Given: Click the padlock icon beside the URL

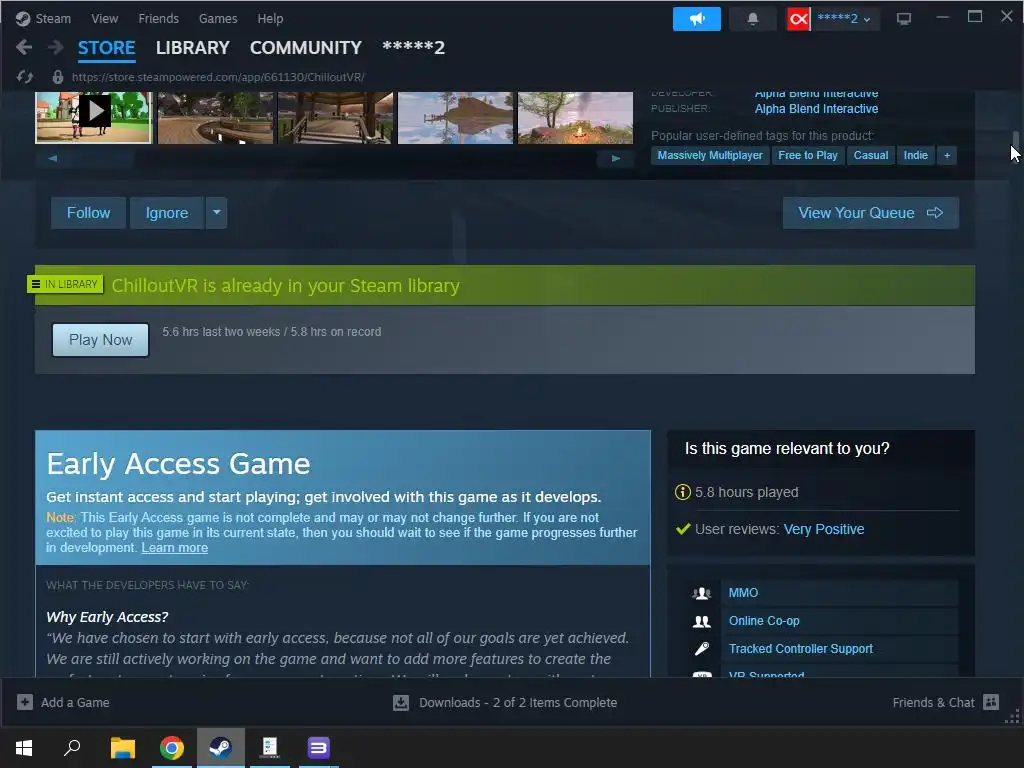Looking at the screenshot, I should click(57, 77).
